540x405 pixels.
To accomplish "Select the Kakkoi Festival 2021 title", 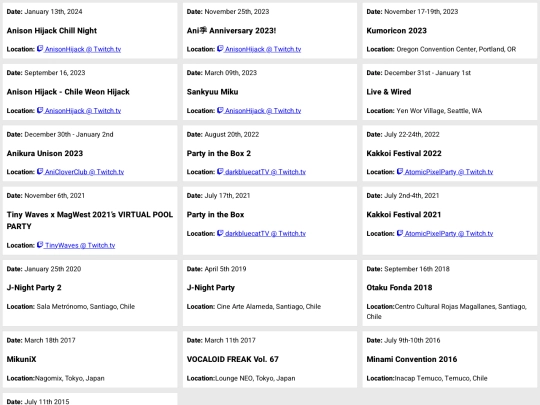I will [404, 215].
